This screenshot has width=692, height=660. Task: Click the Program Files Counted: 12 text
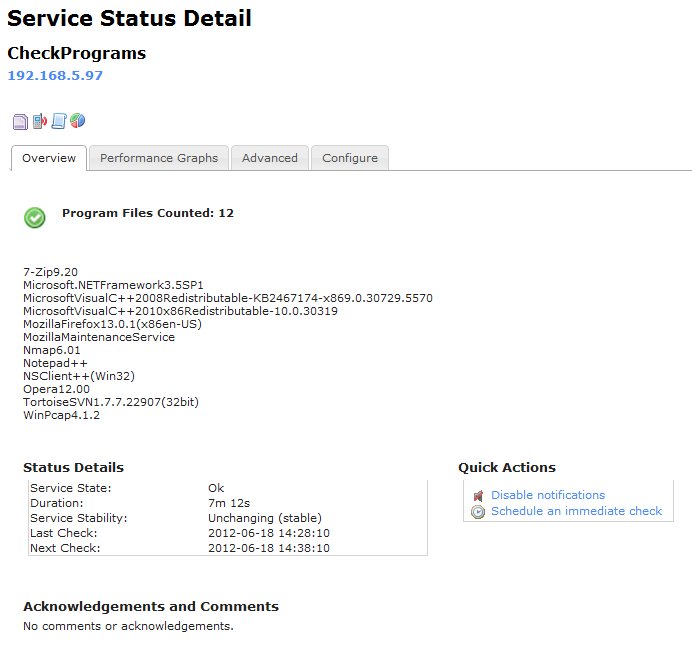(x=148, y=213)
